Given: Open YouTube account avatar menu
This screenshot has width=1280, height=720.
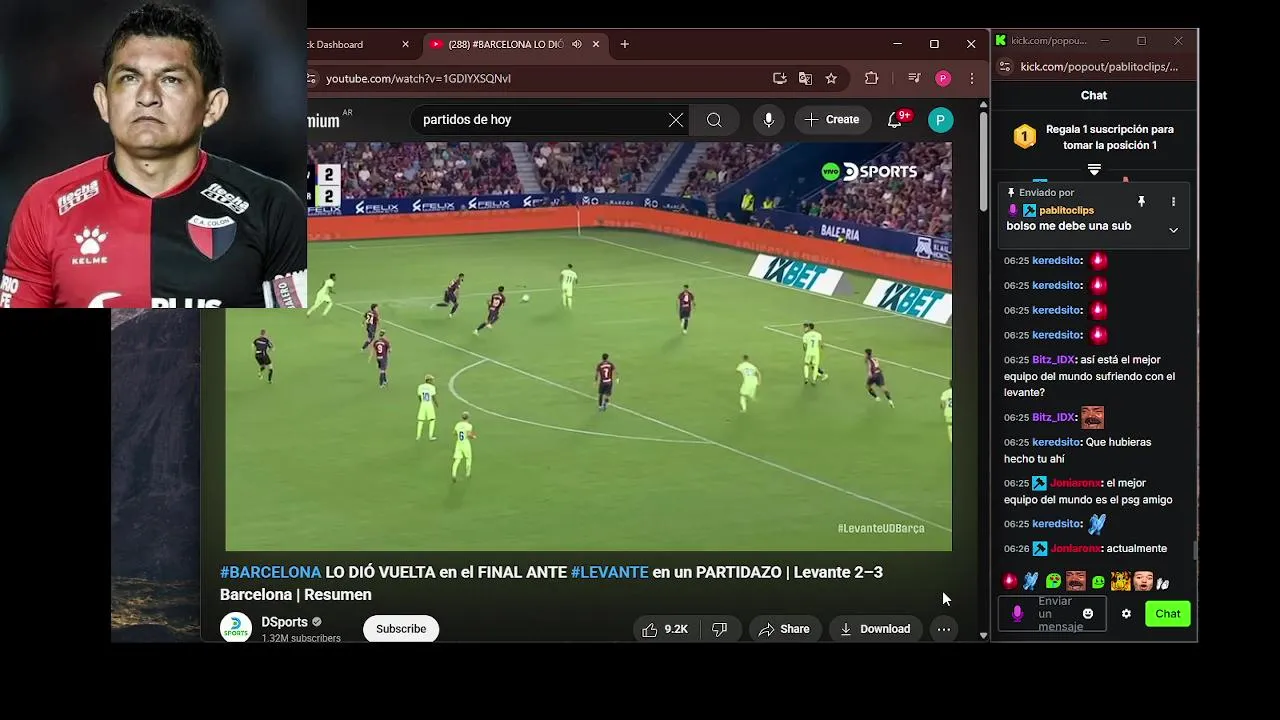Looking at the screenshot, I should [940, 120].
